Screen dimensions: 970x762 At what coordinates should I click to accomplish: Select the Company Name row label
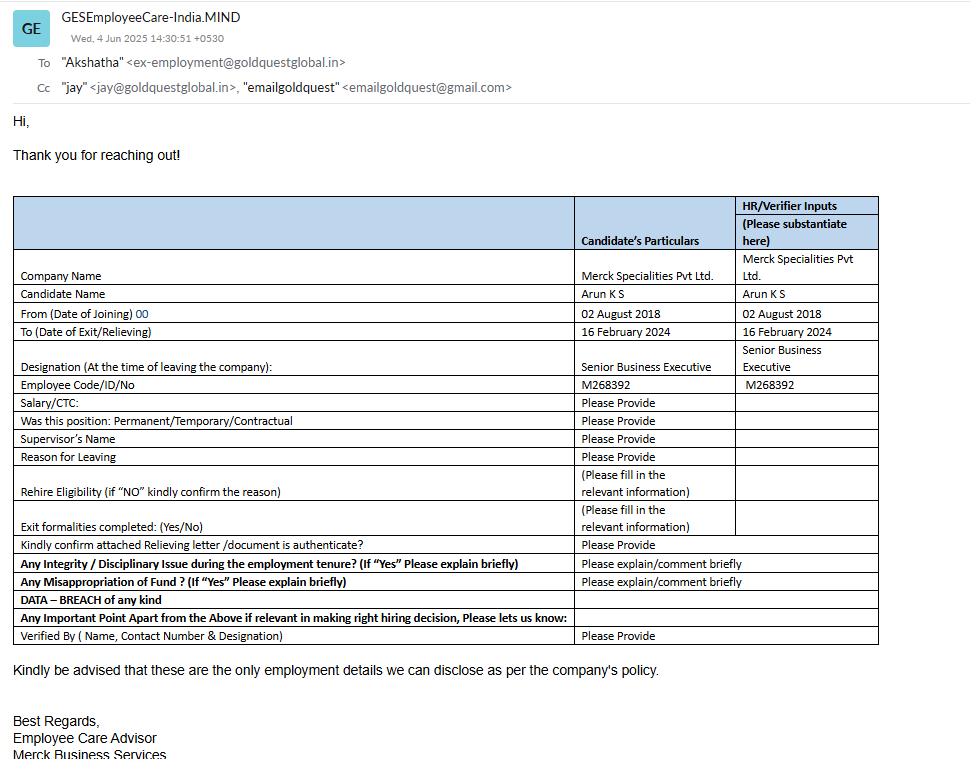click(x=61, y=276)
